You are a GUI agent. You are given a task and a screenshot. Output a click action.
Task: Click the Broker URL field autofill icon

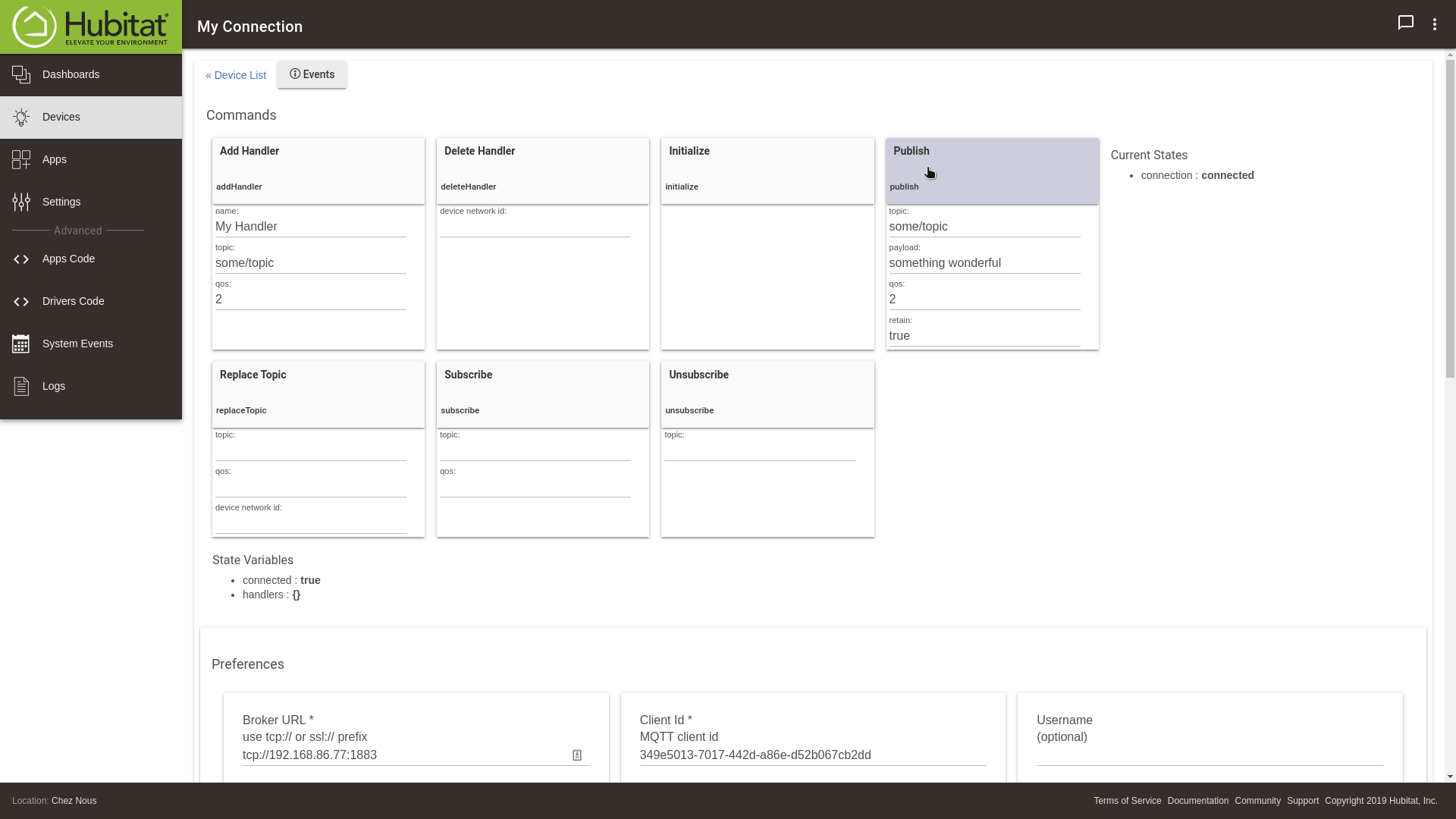pos(577,755)
